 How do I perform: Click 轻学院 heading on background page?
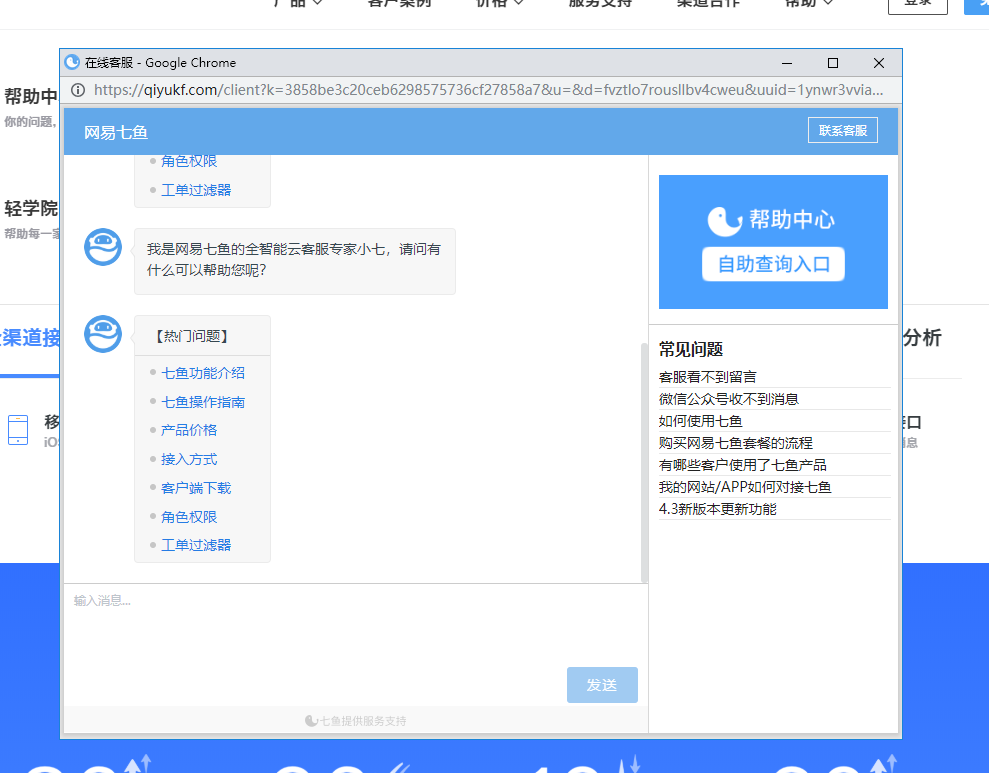pyautogui.click(x=31, y=208)
